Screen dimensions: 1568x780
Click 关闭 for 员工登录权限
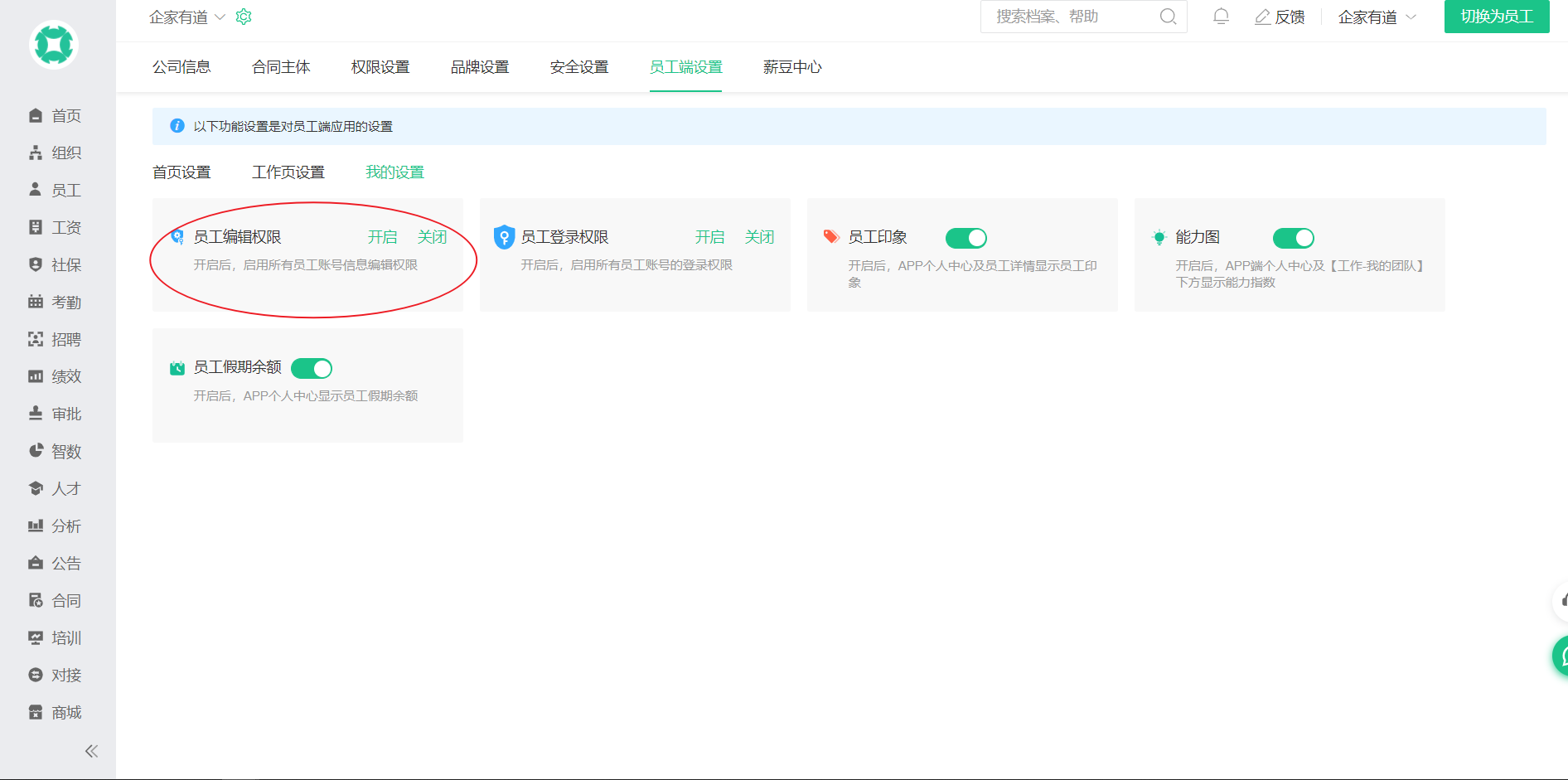(759, 237)
